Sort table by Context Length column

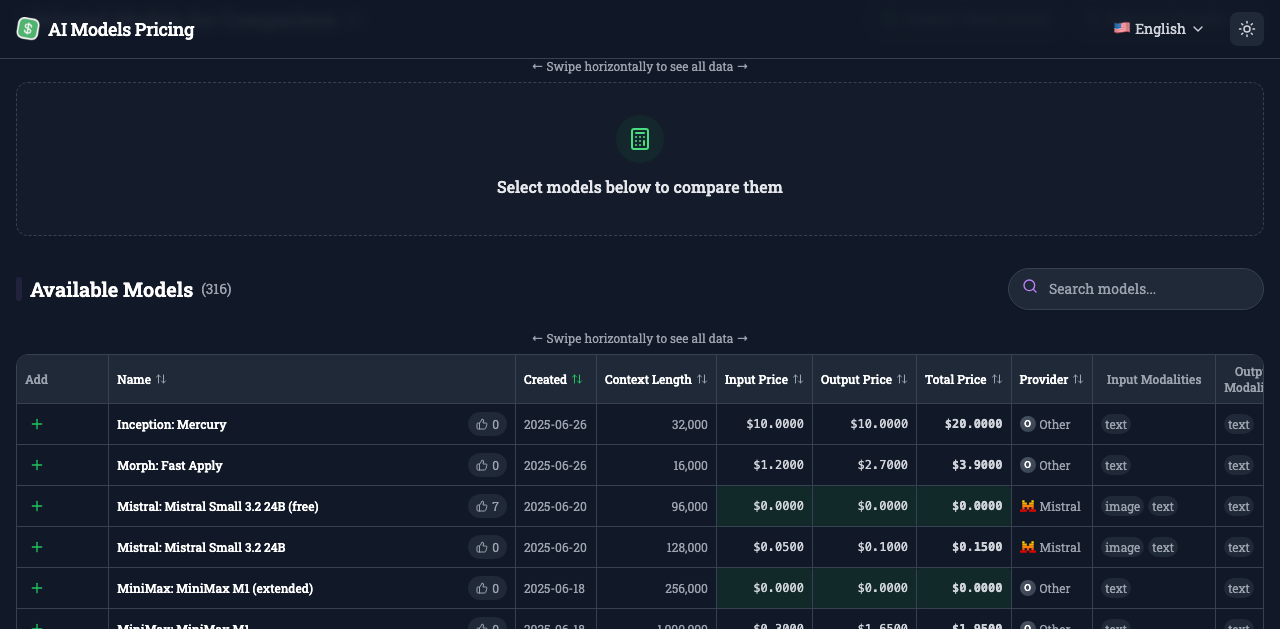(x=656, y=380)
